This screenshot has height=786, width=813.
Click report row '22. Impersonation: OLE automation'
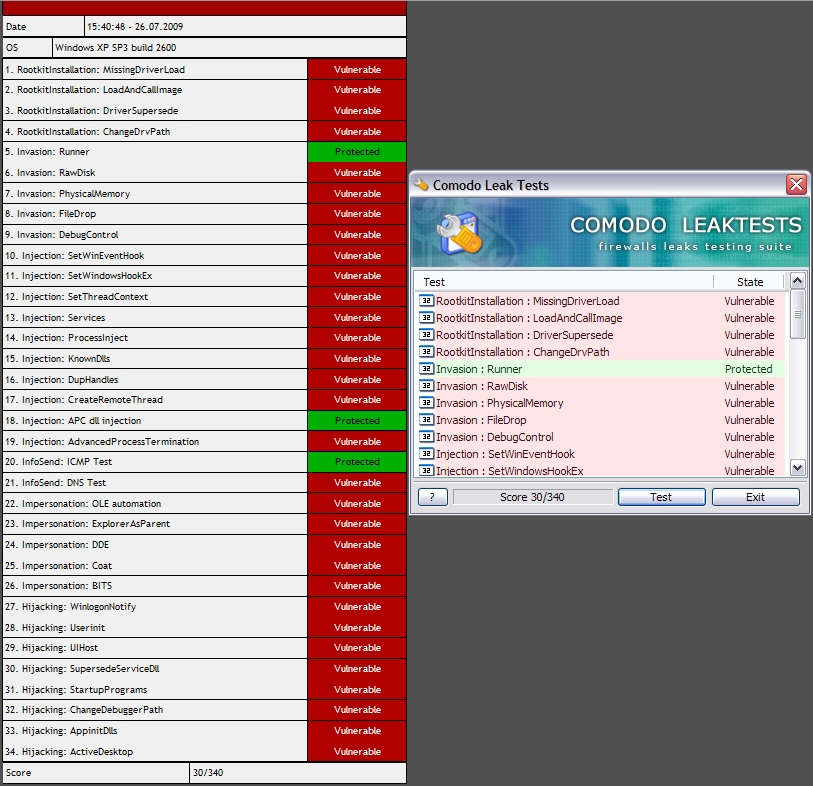(x=155, y=503)
